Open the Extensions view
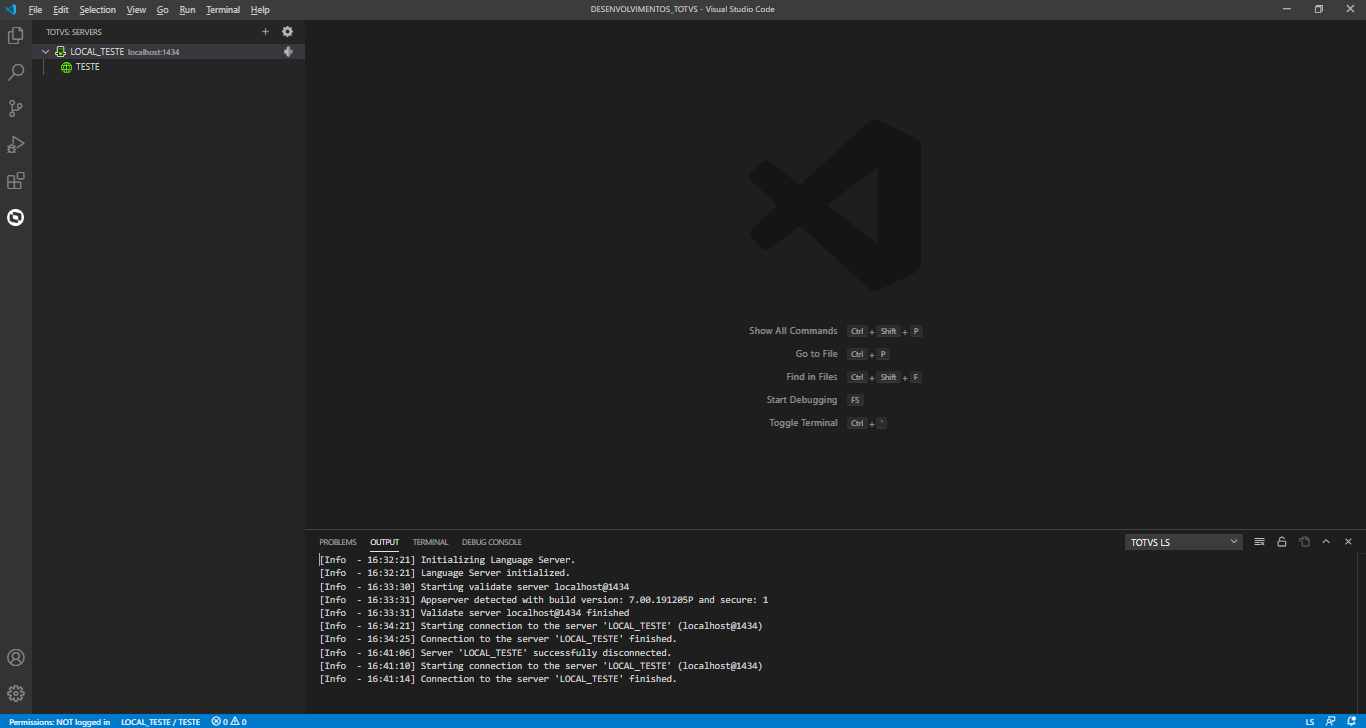The width and height of the screenshot is (1366, 728). click(15, 180)
